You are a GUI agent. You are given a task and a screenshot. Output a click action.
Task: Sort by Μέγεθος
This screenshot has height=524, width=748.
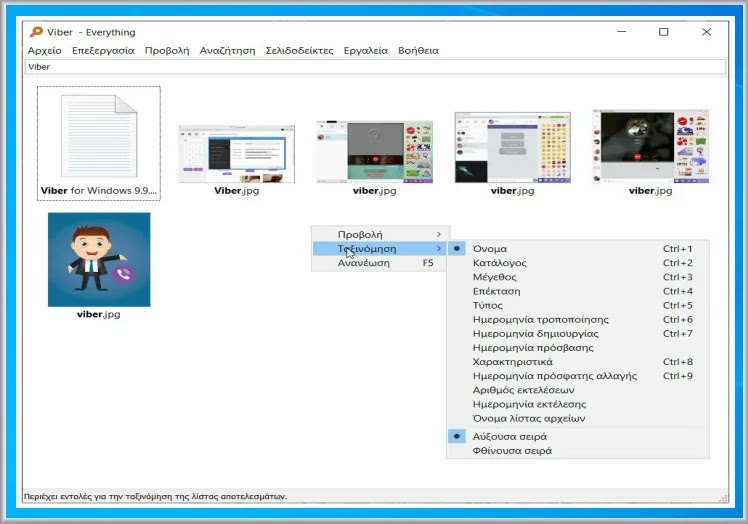point(578,277)
